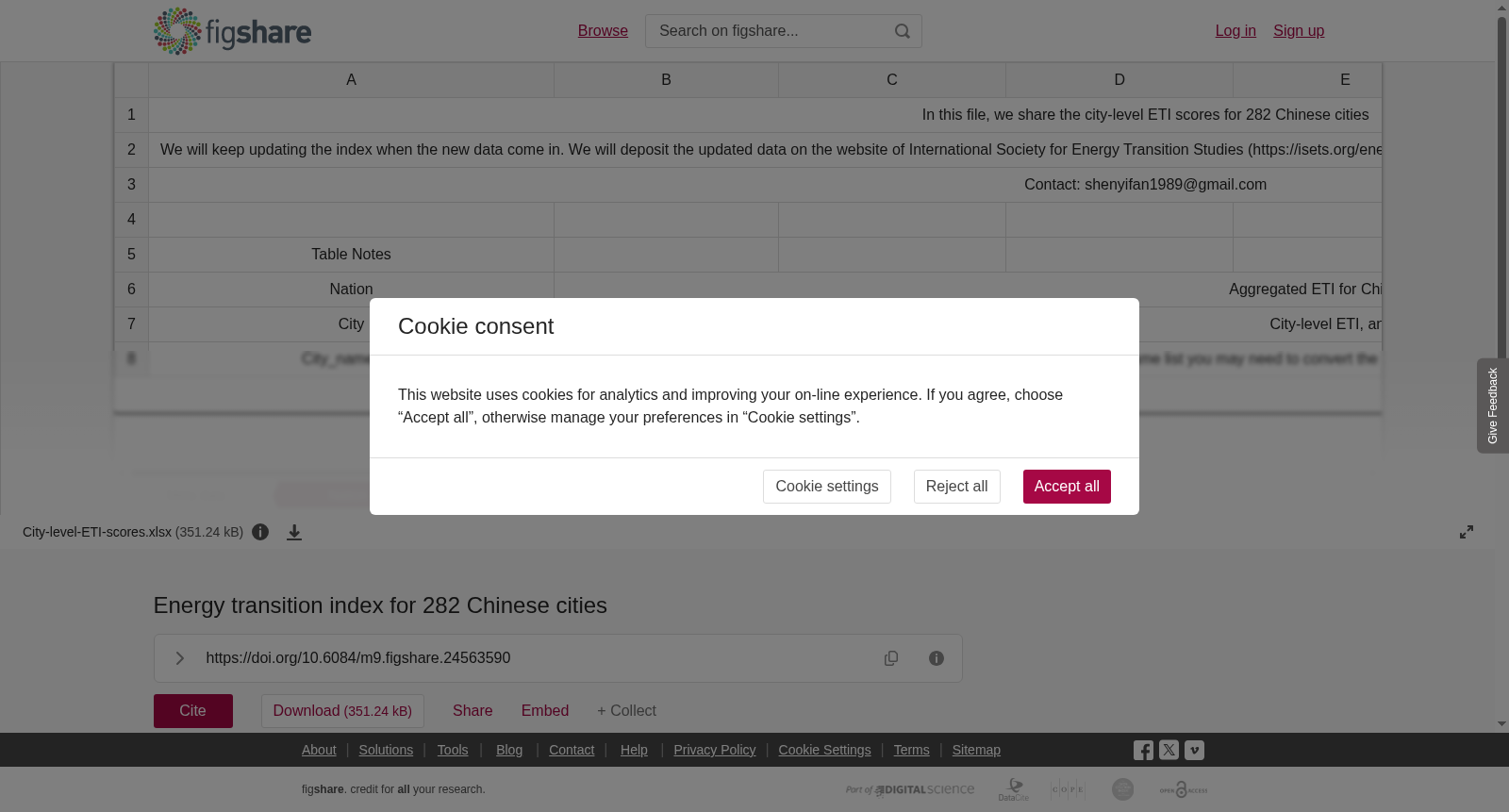Go to Log in
This screenshot has height=812, width=1509.
[x=1235, y=31]
